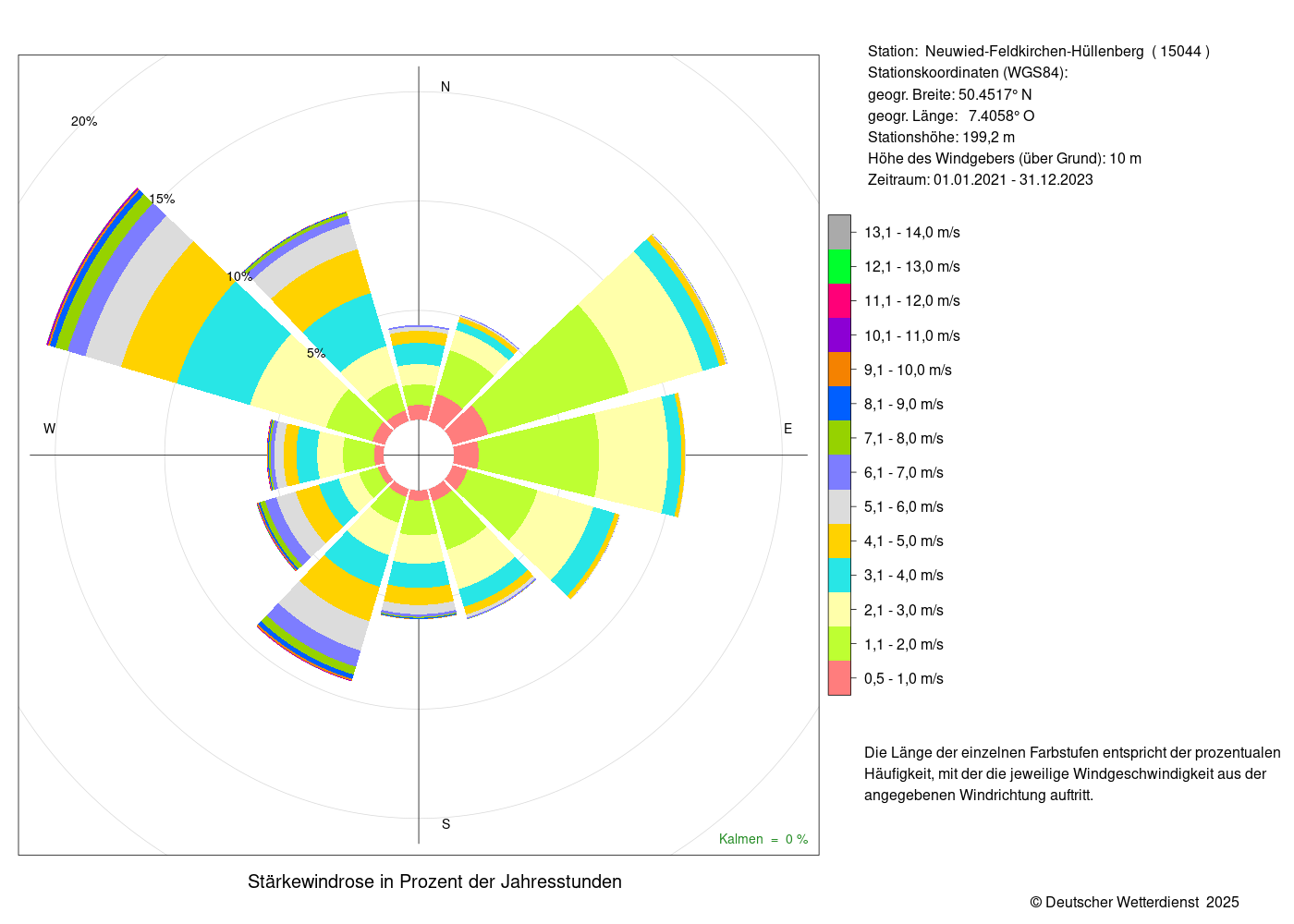Screen dimensions: 1294x924
Task: Click the "4,1 - 5,0 m/s" legend label
Action: point(903,541)
